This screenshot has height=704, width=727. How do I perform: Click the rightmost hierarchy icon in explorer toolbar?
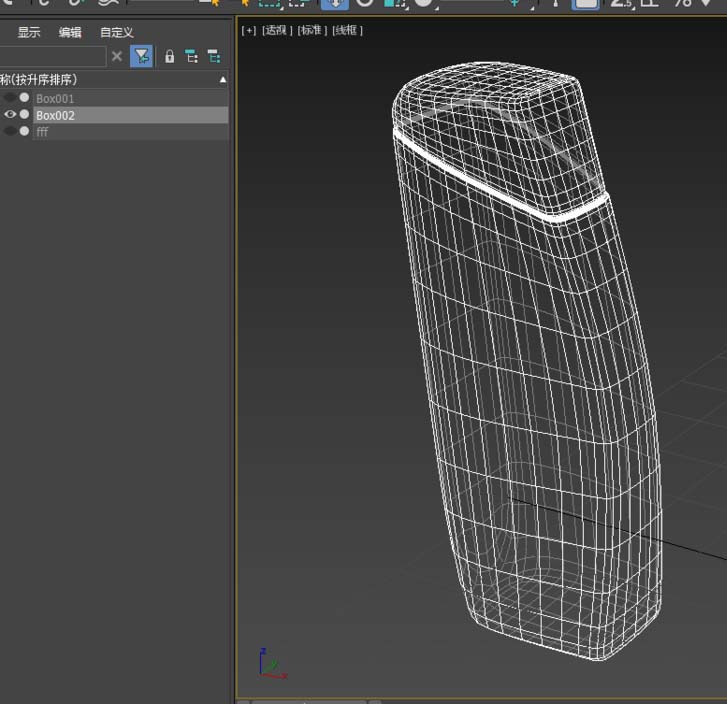point(213,57)
